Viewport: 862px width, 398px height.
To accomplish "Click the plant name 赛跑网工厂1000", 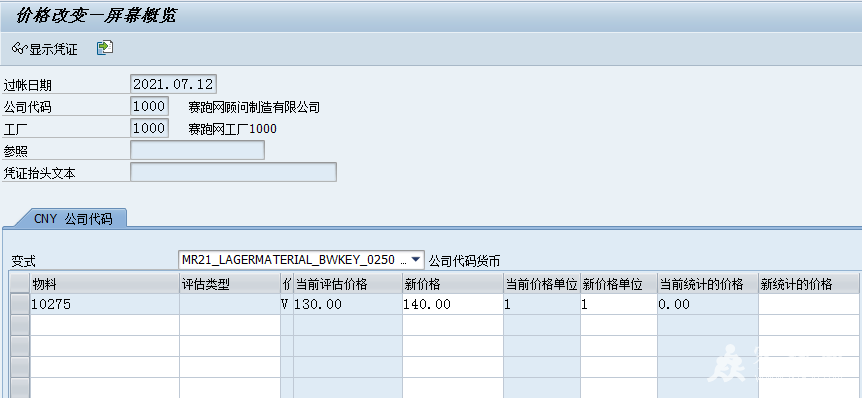I will (232, 129).
